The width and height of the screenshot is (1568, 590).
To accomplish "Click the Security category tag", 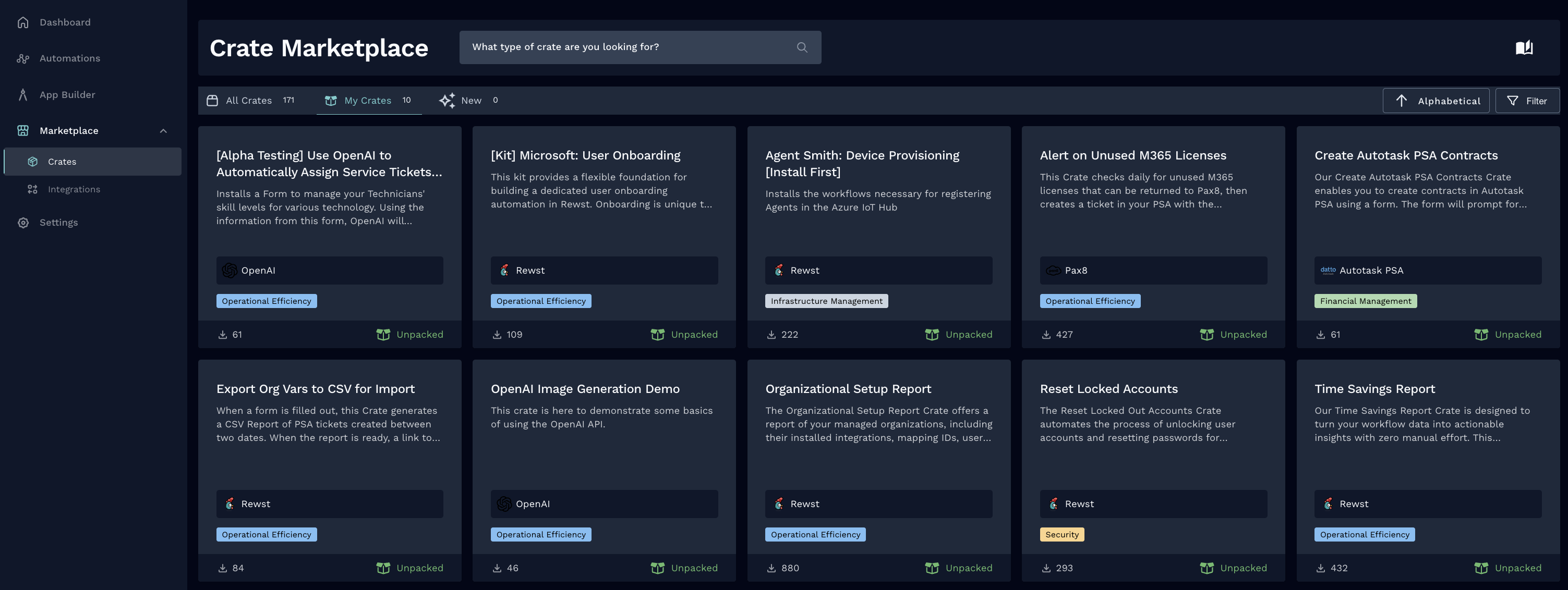I will click(x=1062, y=534).
